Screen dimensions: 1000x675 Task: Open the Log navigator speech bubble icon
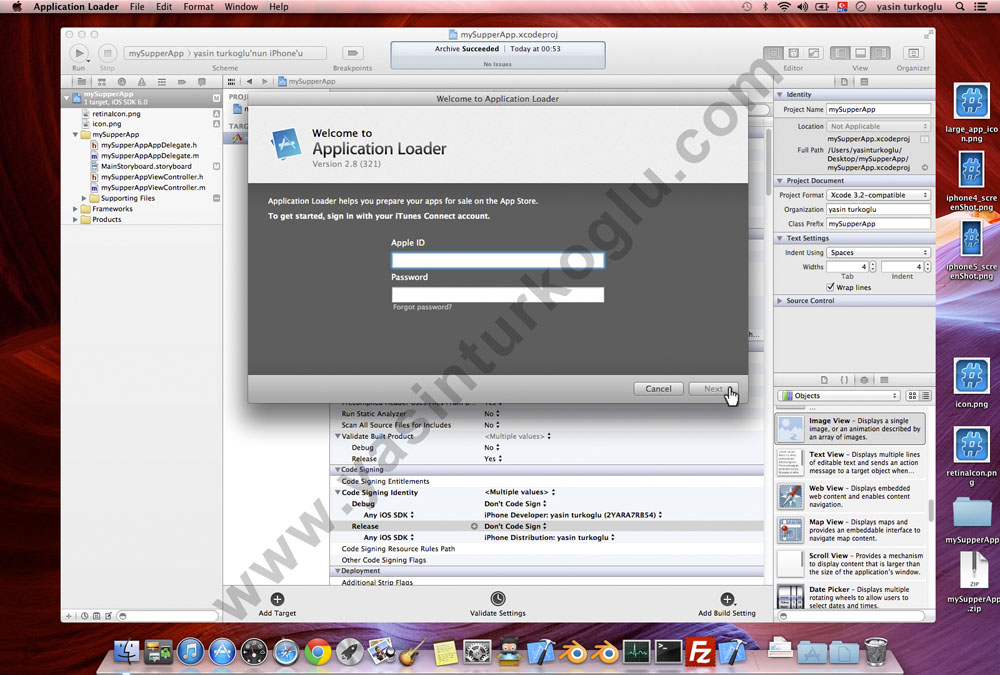(x=202, y=82)
